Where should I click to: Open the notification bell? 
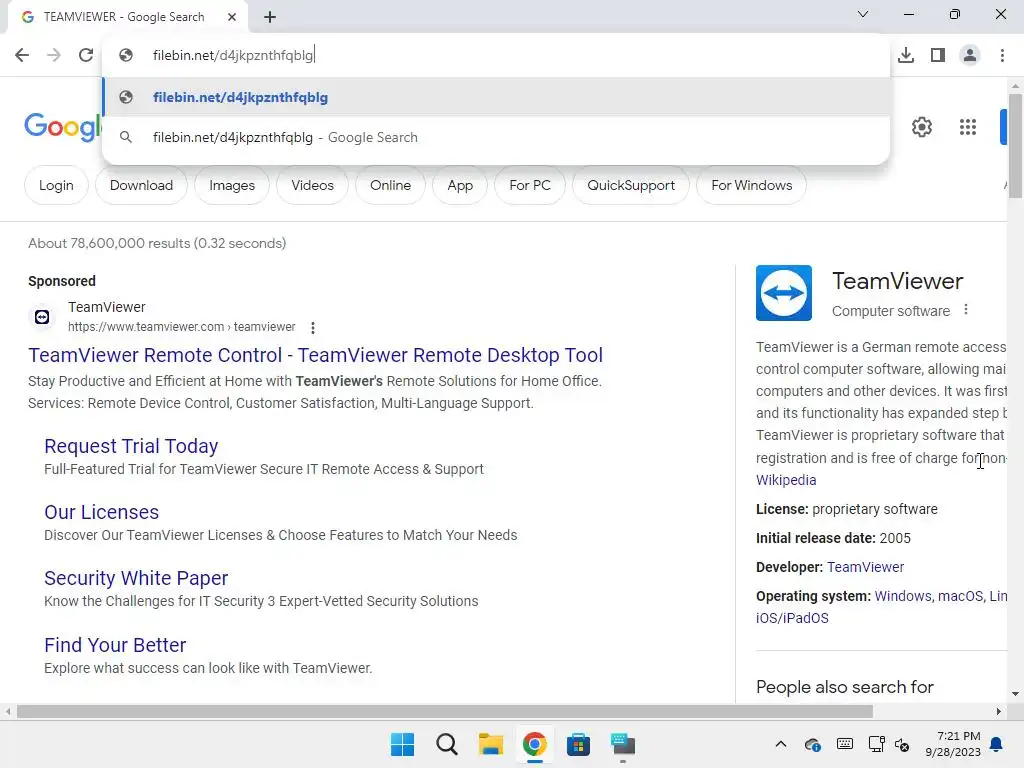tap(997, 744)
